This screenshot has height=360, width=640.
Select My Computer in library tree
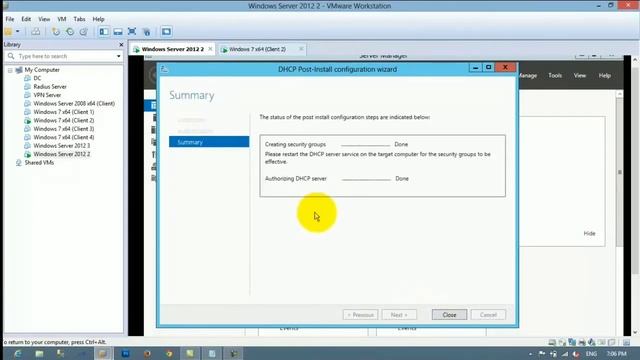(x=42, y=70)
